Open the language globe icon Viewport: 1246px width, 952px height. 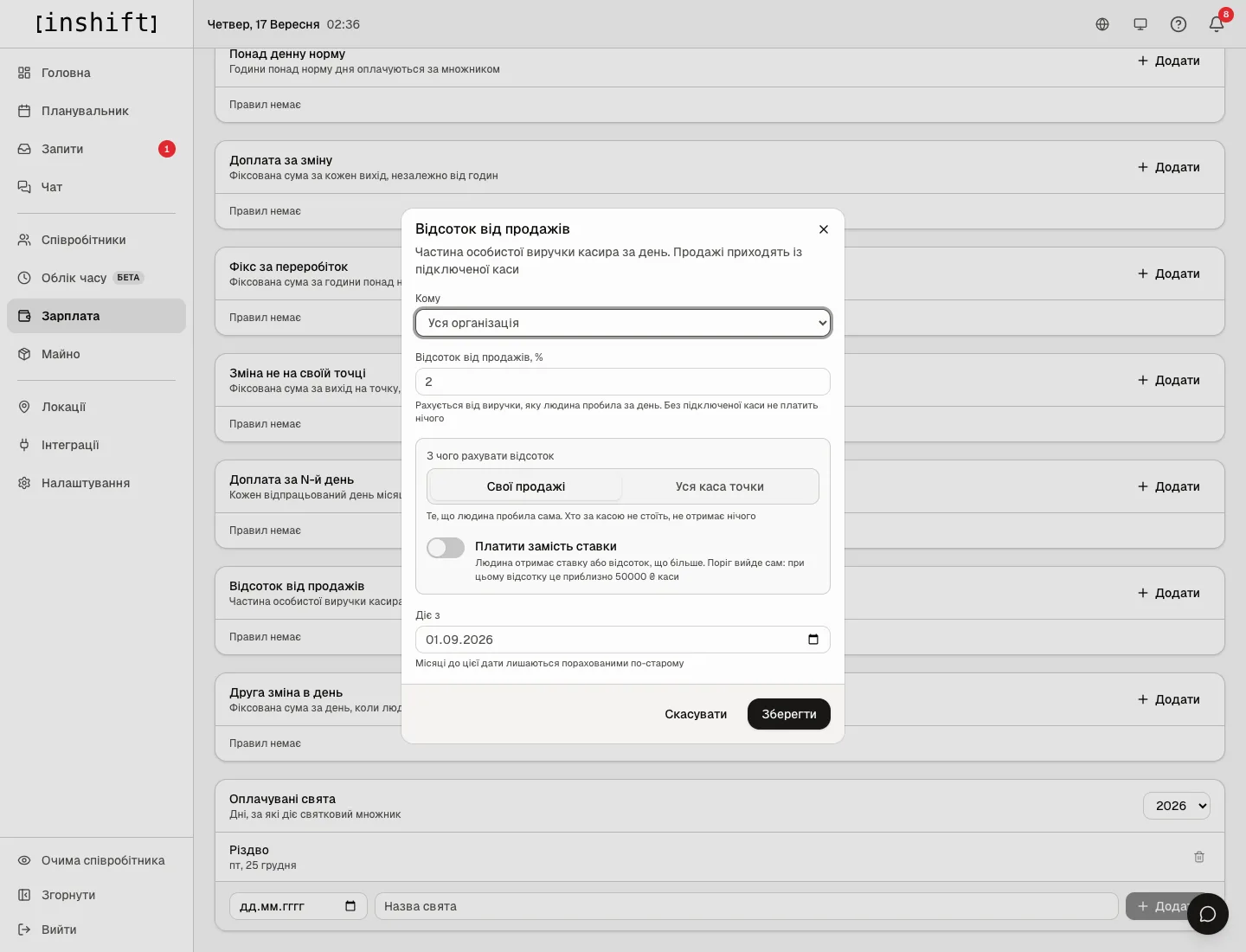click(x=1102, y=24)
